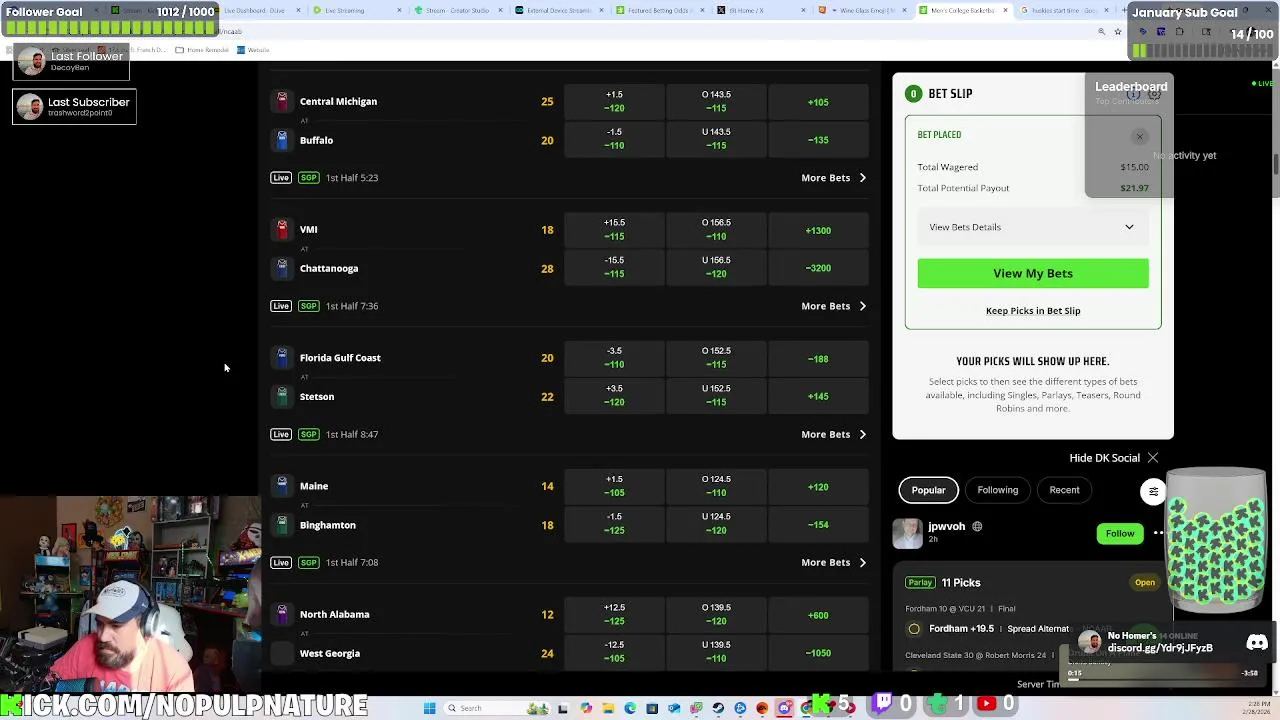Viewport: 1280px width, 720px height.
Task: Click the VMI team jersey icon
Action: coord(282,229)
